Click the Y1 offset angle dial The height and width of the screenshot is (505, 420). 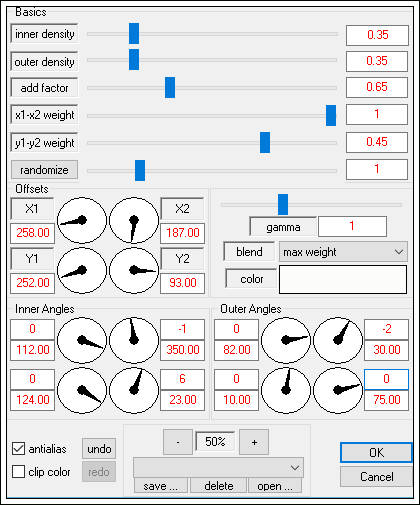point(82,270)
